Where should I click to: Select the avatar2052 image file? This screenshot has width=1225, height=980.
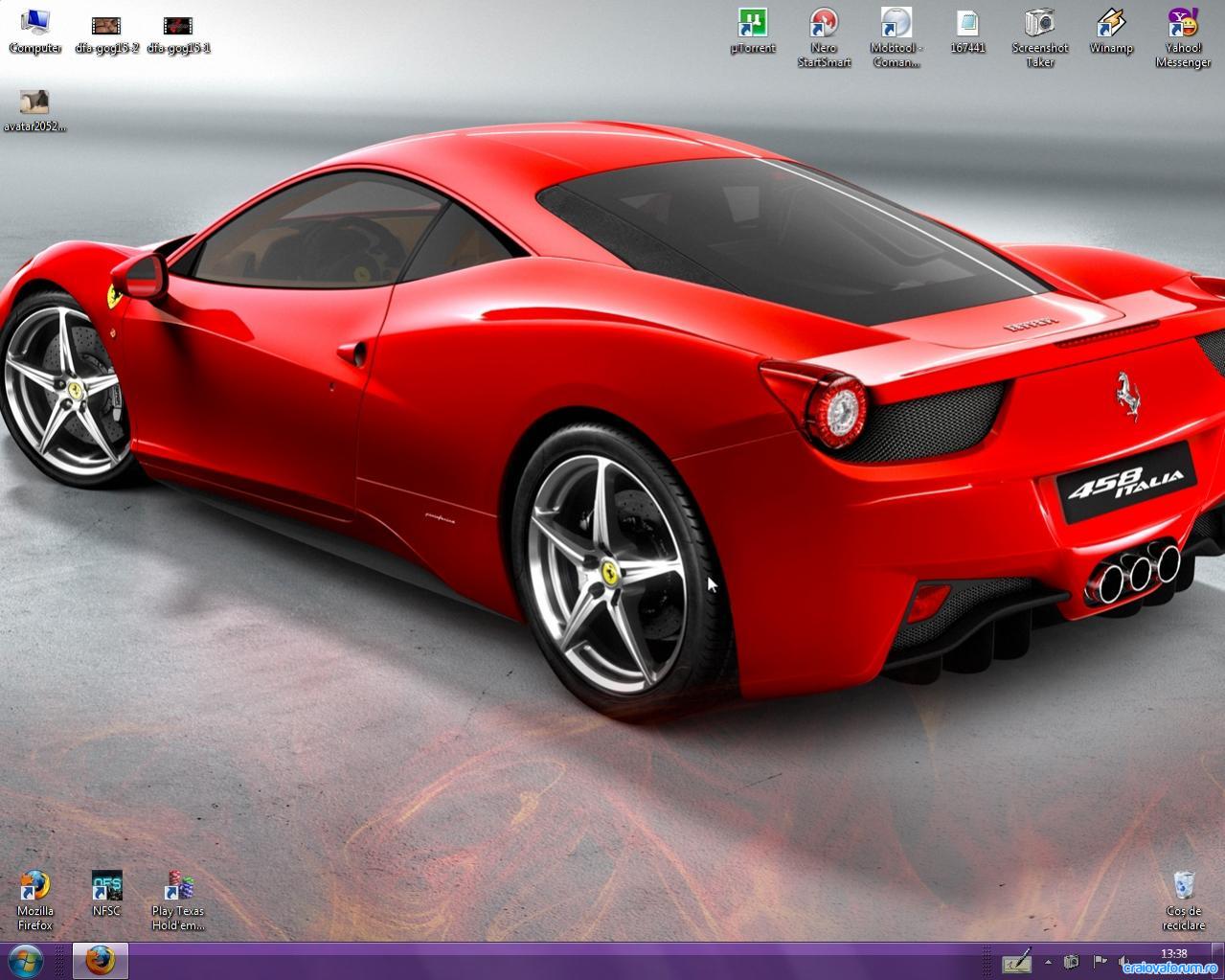coord(35,110)
